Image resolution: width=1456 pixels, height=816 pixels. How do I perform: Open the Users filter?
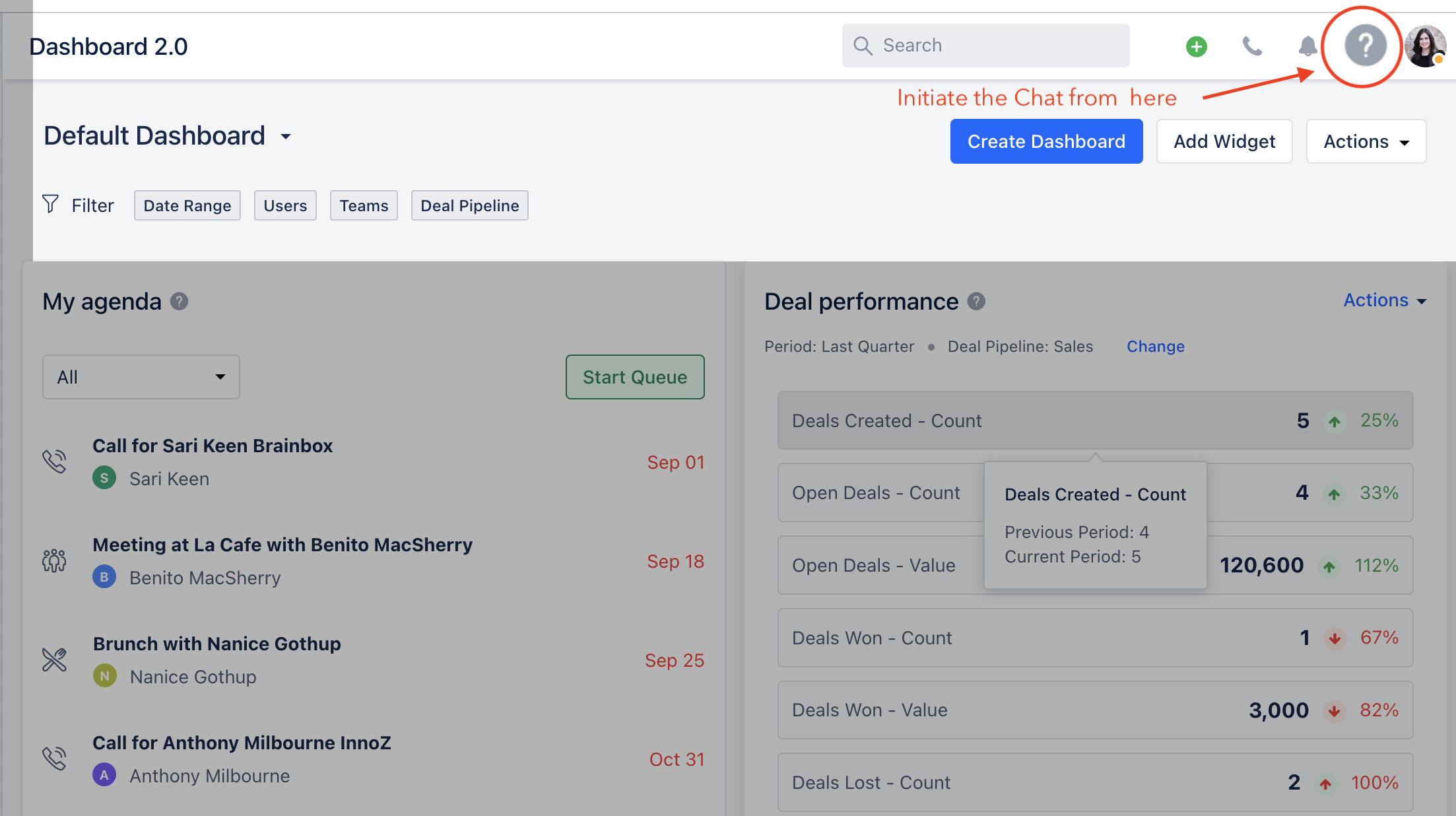click(285, 205)
